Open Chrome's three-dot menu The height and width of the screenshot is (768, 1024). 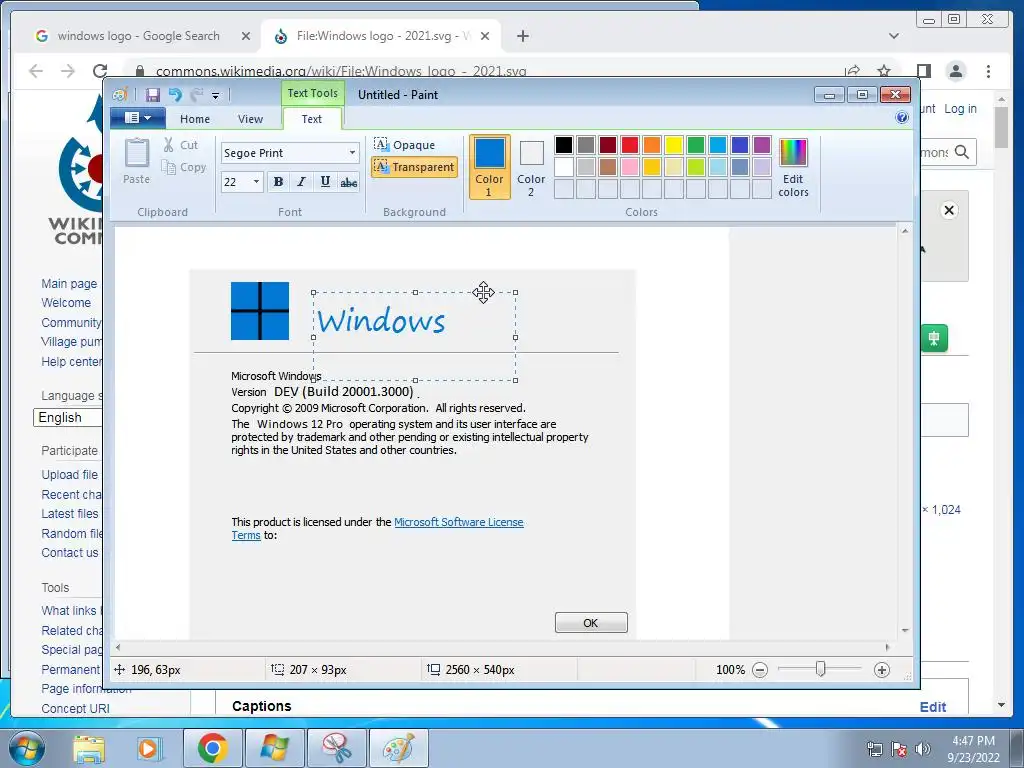click(x=988, y=71)
